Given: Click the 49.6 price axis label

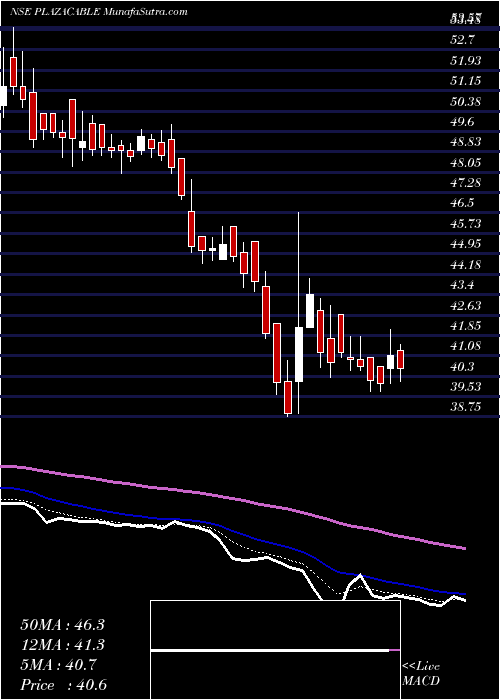Looking at the screenshot, I should pyautogui.click(x=463, y=122).
